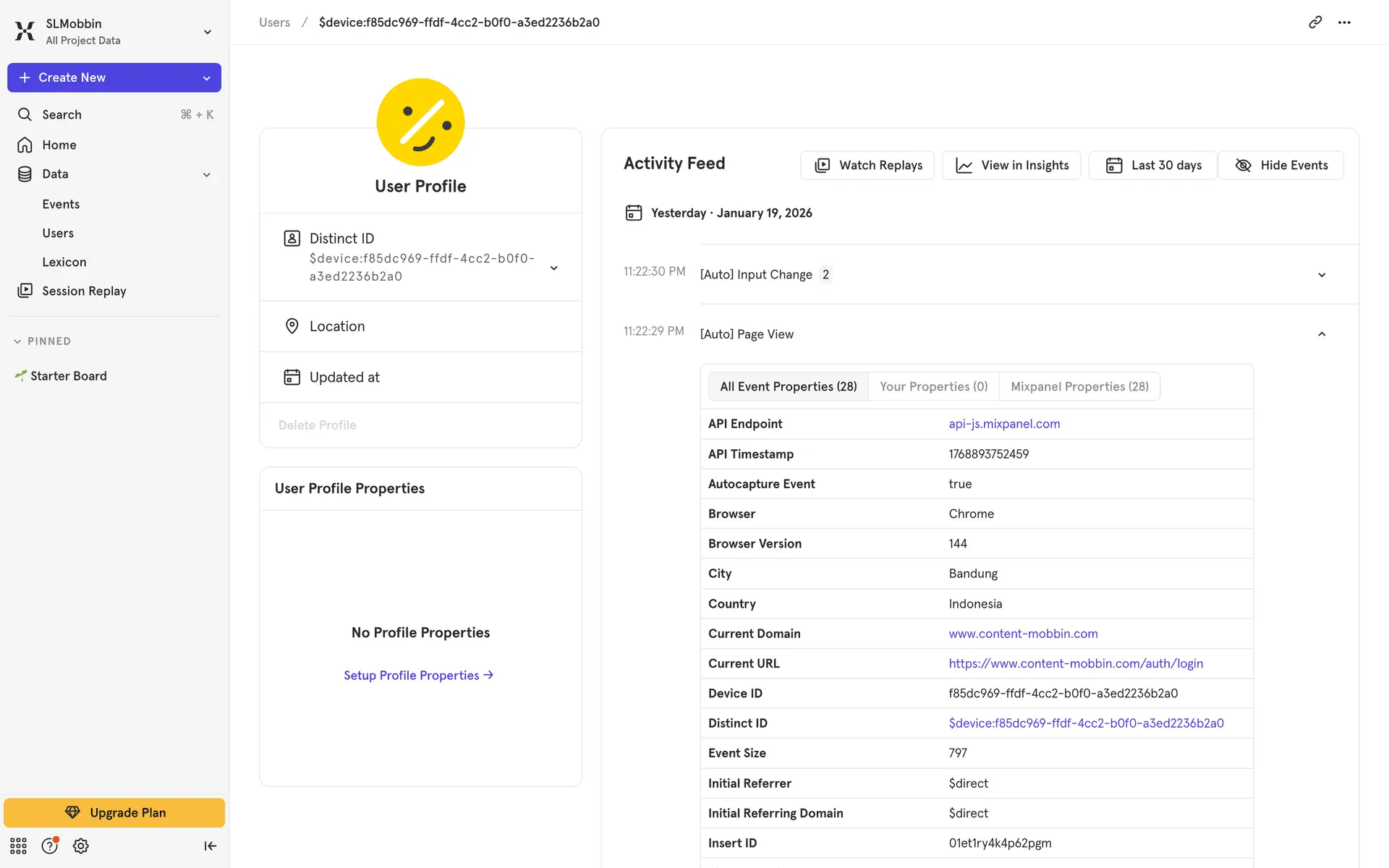Click the Watch Replays button
This screenshot has height=868, width=1389.
click(867, 165)
